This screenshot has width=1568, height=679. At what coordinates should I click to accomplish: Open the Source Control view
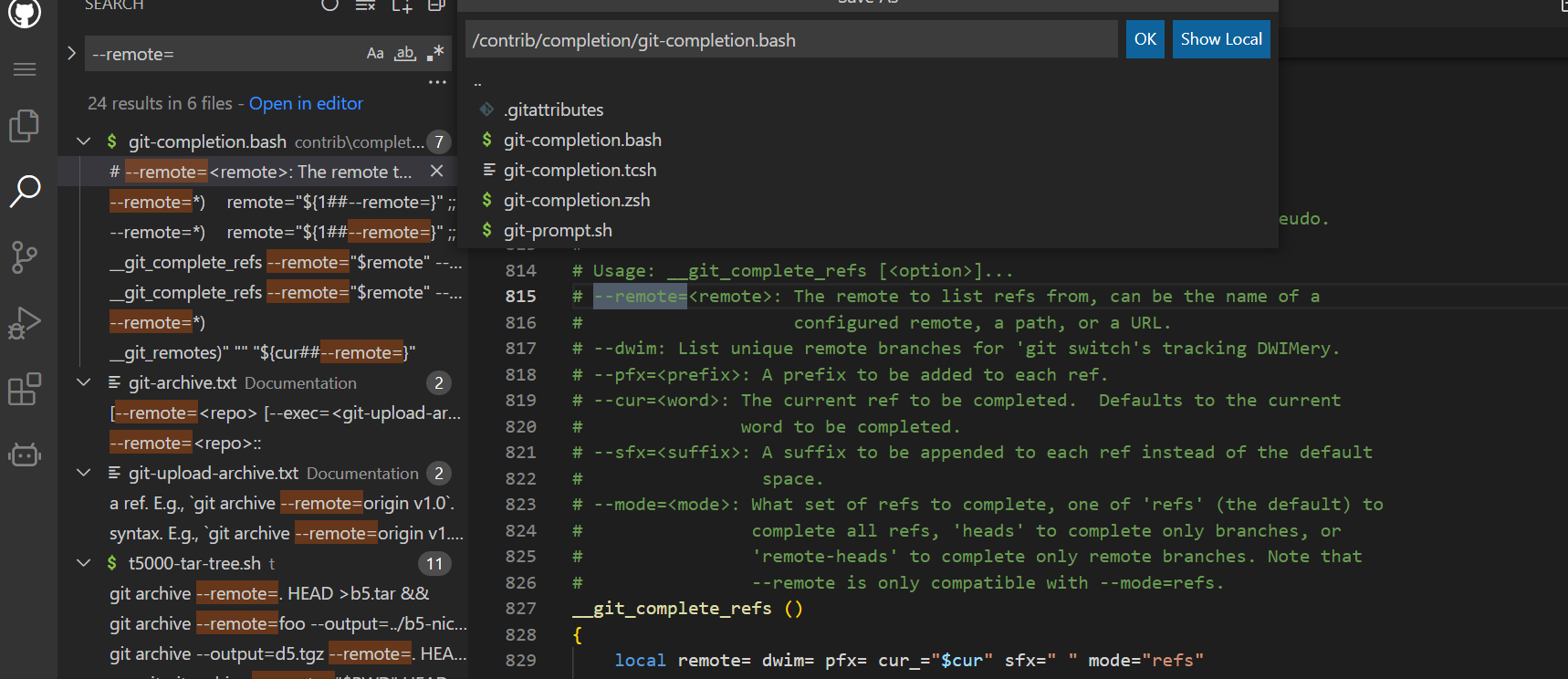pos(25,257)
